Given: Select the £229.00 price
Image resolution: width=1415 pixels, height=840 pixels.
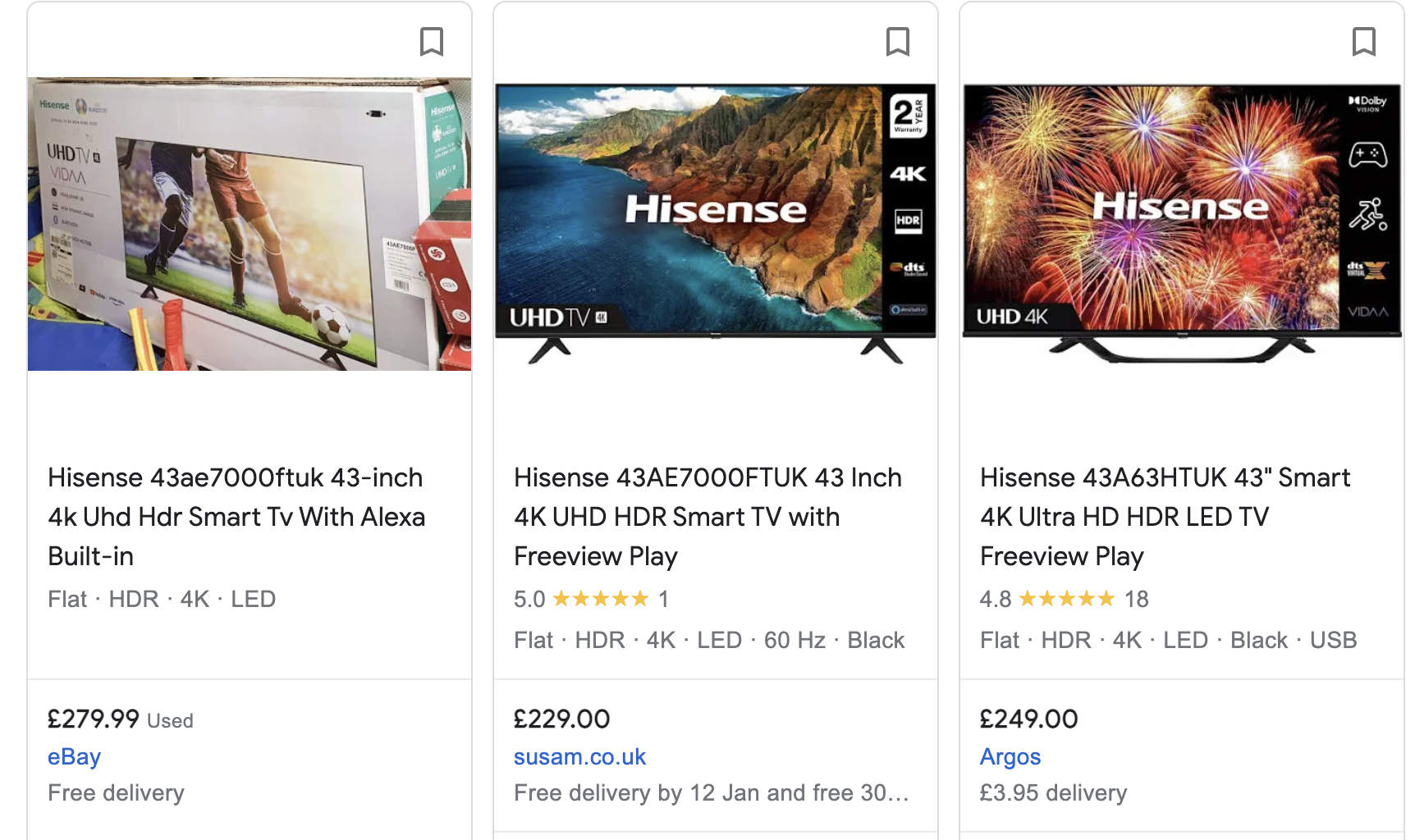Looking at the screenshot, I should pos(561,719).
